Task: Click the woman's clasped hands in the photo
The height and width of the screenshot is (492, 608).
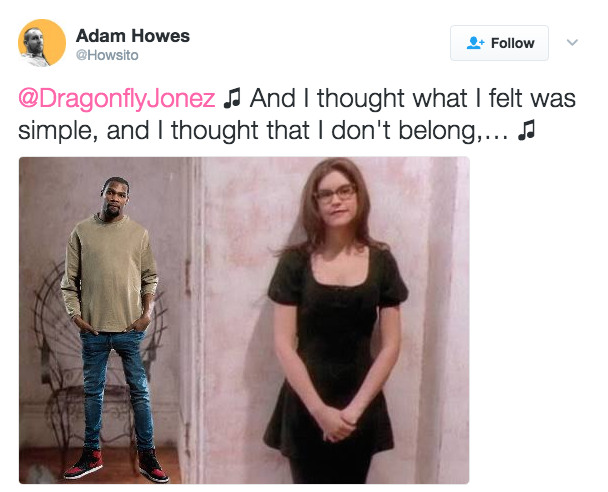Action: pyautogui.click(x=338, y=423)
